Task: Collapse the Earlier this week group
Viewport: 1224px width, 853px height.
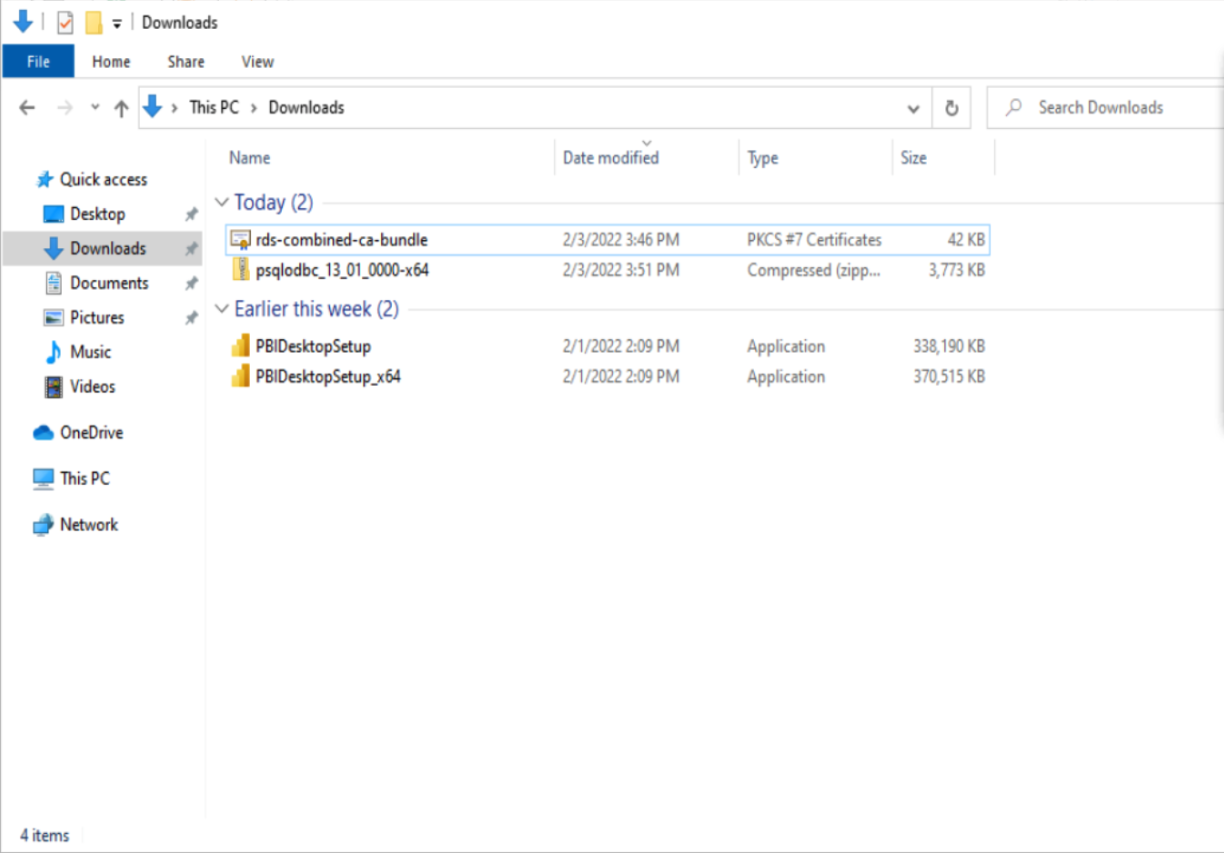Action: pyautogui.click(x=222, y=309)
